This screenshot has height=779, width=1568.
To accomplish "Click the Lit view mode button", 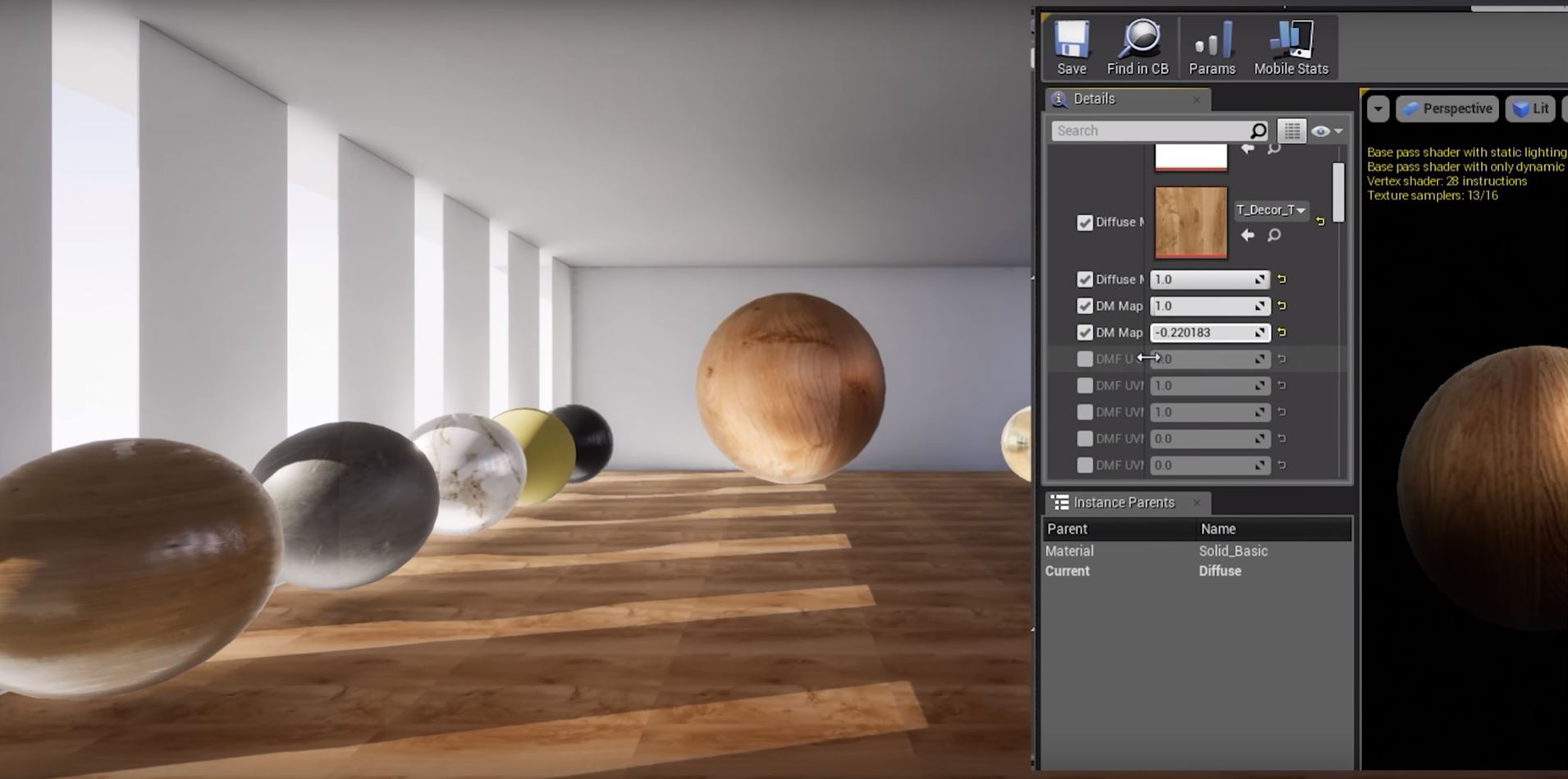I will coord(1531,108).
